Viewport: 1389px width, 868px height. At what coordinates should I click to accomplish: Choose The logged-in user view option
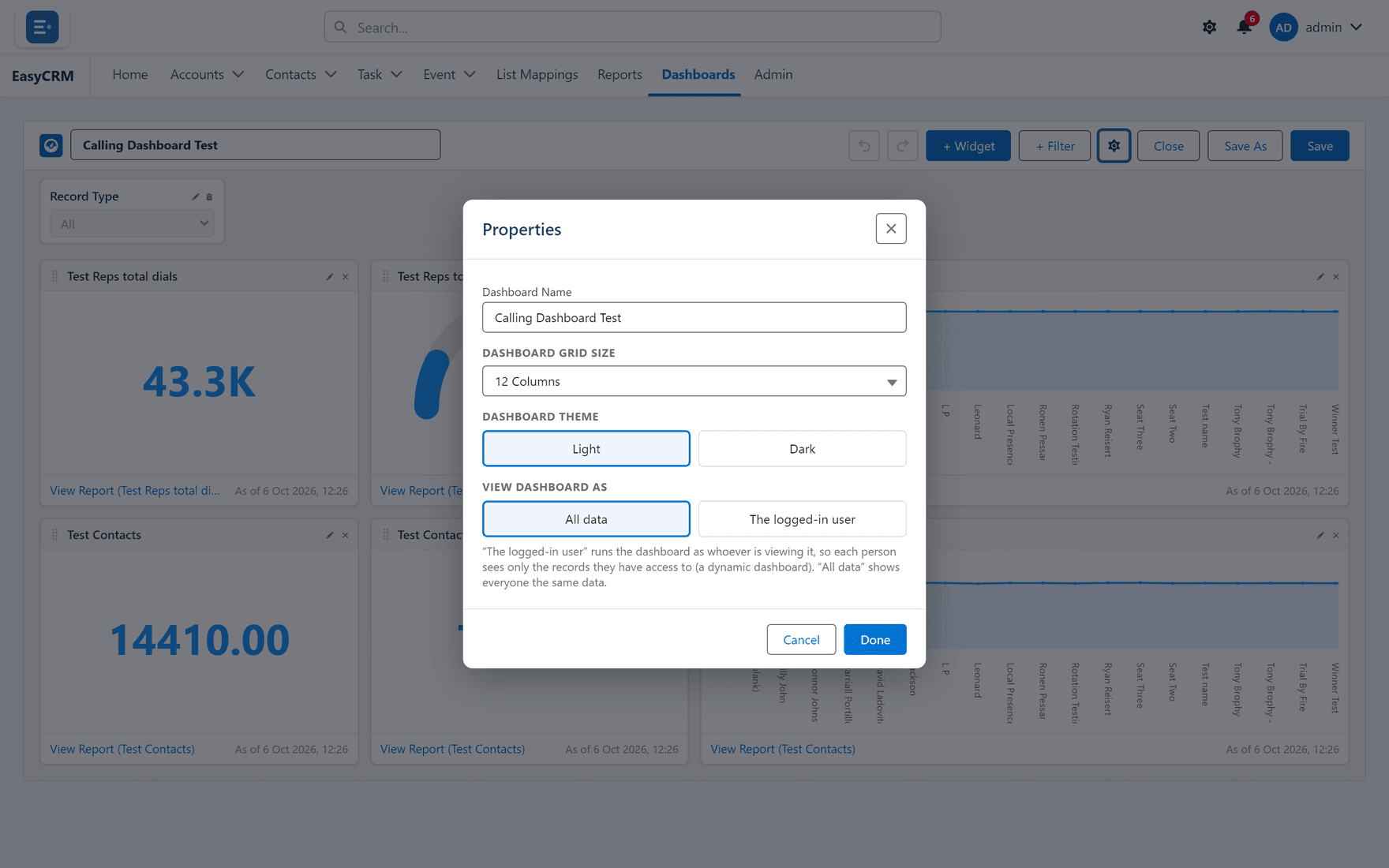pos(802,519)
